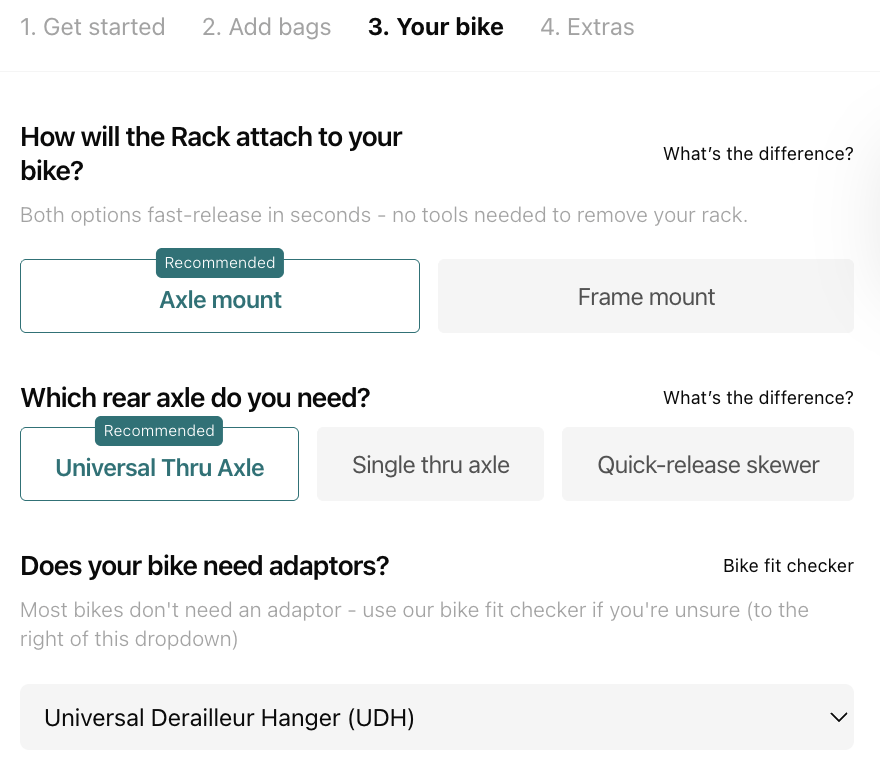The height and width of the screenshot is (770, 880).
Task: Choose the Axle mount option
Action: 220,300
